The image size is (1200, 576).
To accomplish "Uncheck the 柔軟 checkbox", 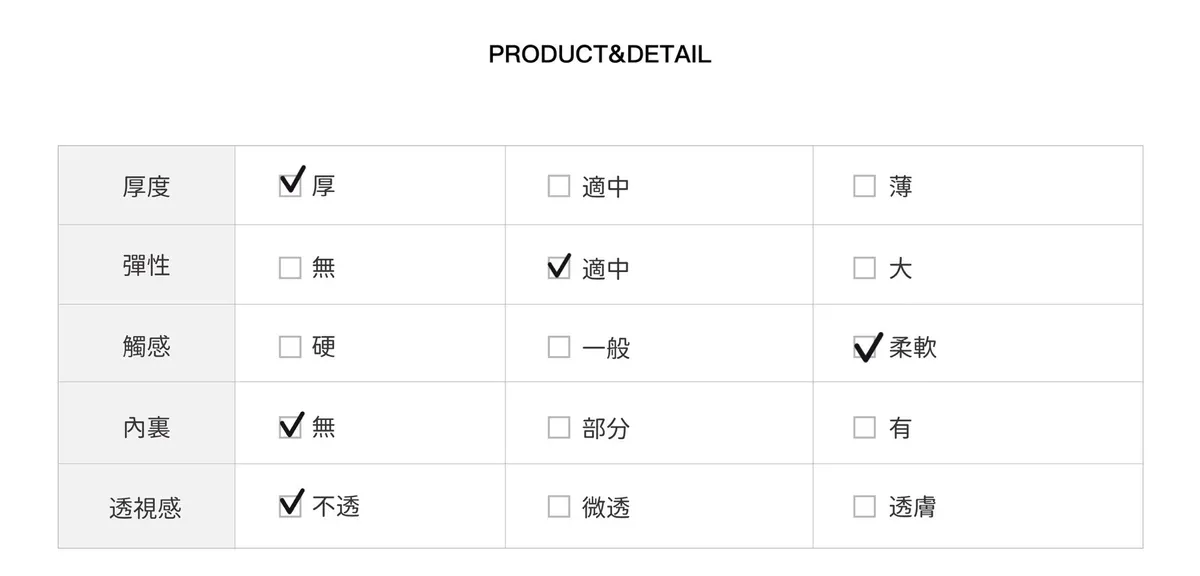I will click(x=864, y=348).
